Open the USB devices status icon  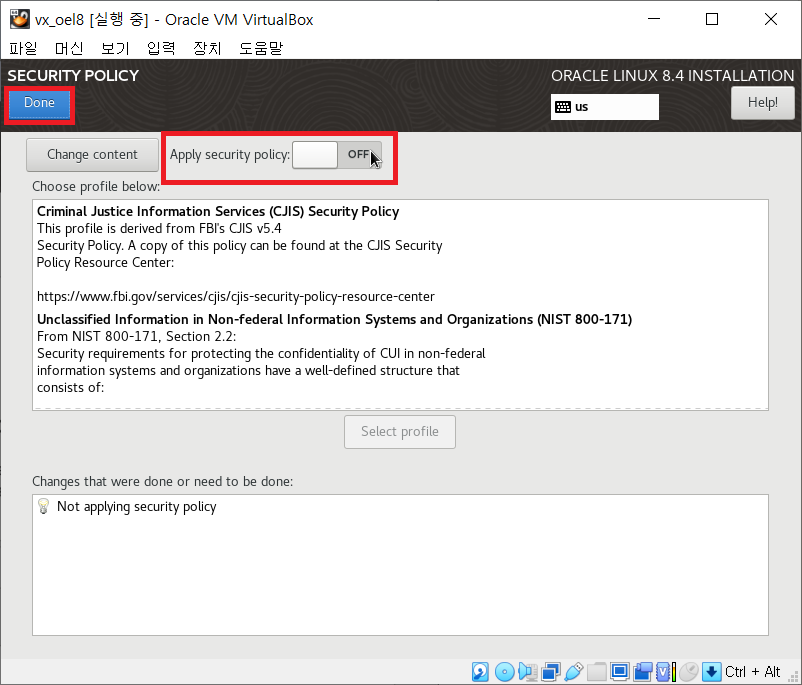click(x=573, y=672)
